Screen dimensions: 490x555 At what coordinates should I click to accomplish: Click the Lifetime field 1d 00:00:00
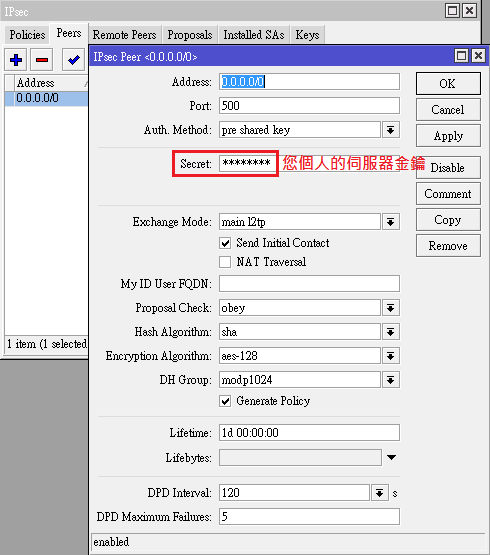tap(309, 433)
